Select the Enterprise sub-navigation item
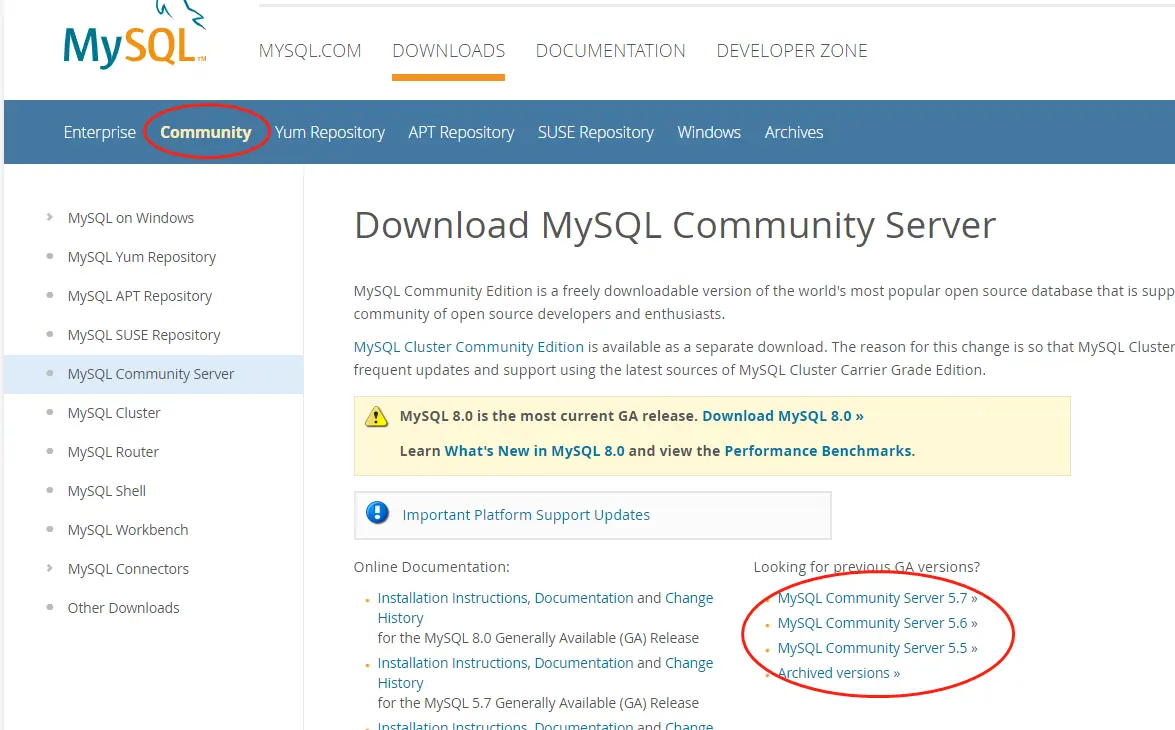 click(100, 133)
